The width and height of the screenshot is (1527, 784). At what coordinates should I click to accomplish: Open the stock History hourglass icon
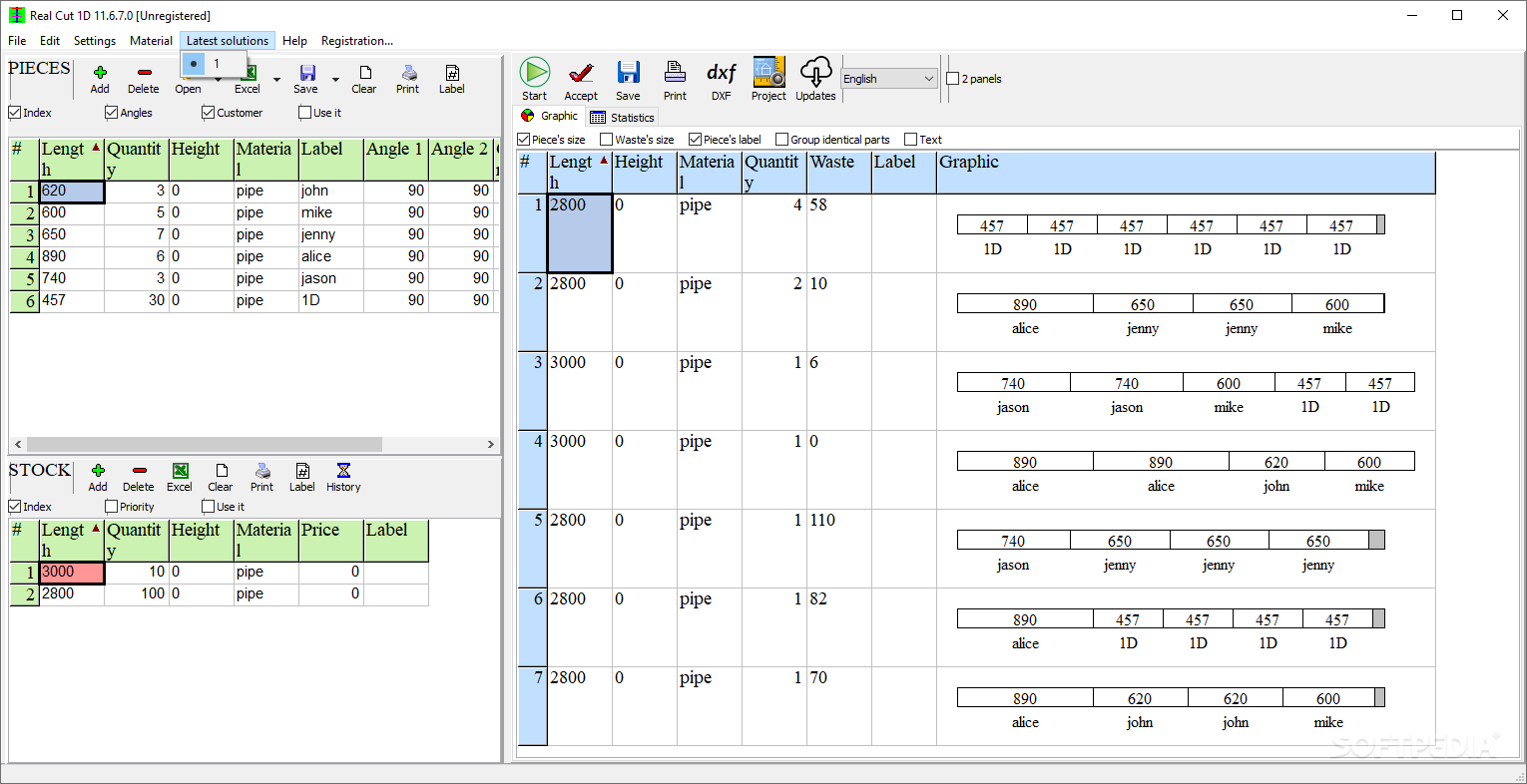(x=343, y=471)
